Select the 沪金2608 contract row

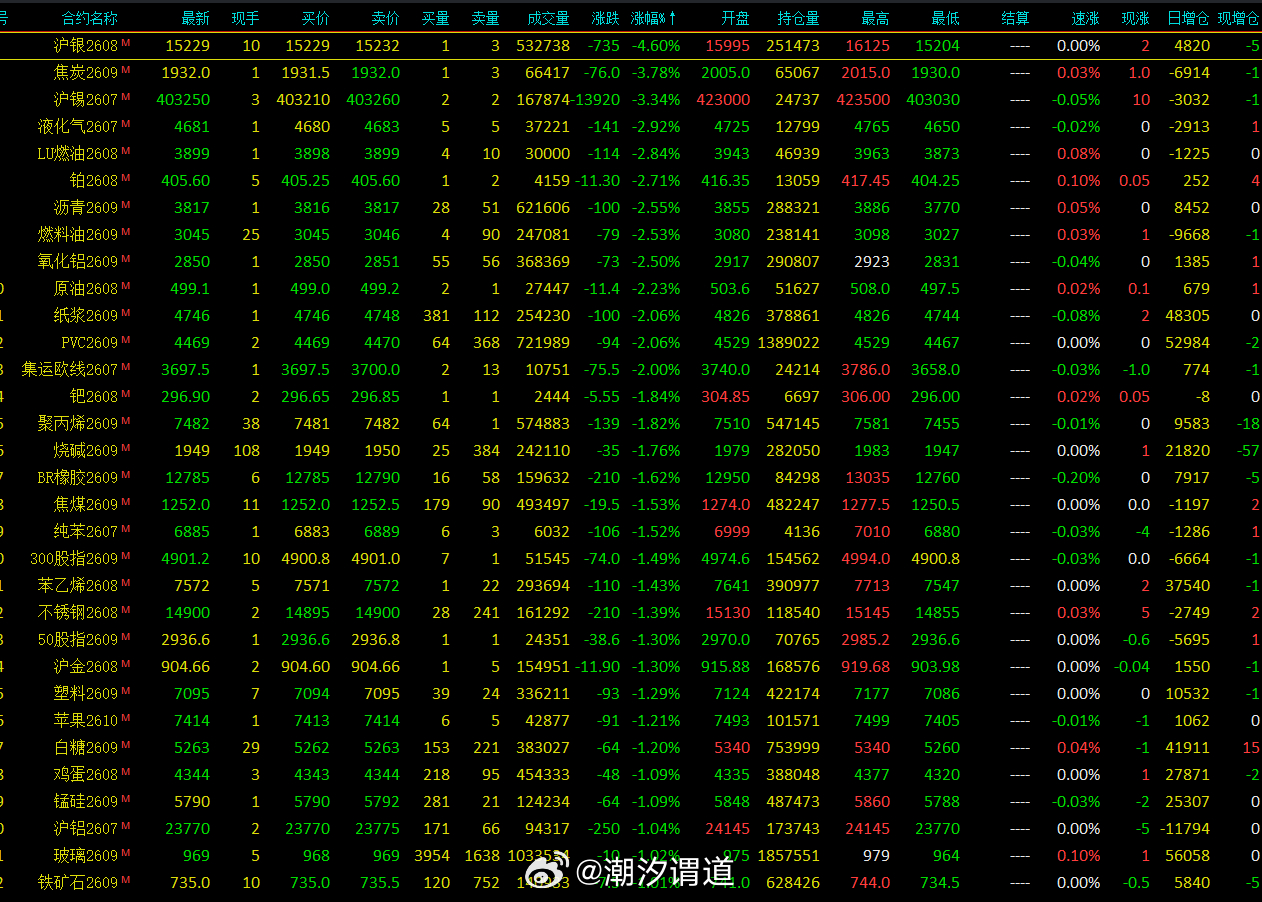click(x=631, y=666)
